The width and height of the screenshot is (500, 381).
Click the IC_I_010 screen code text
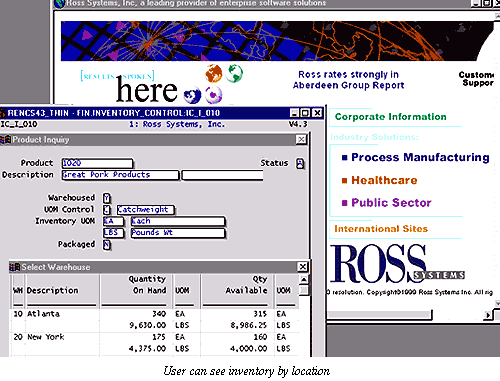coord(19,124)
